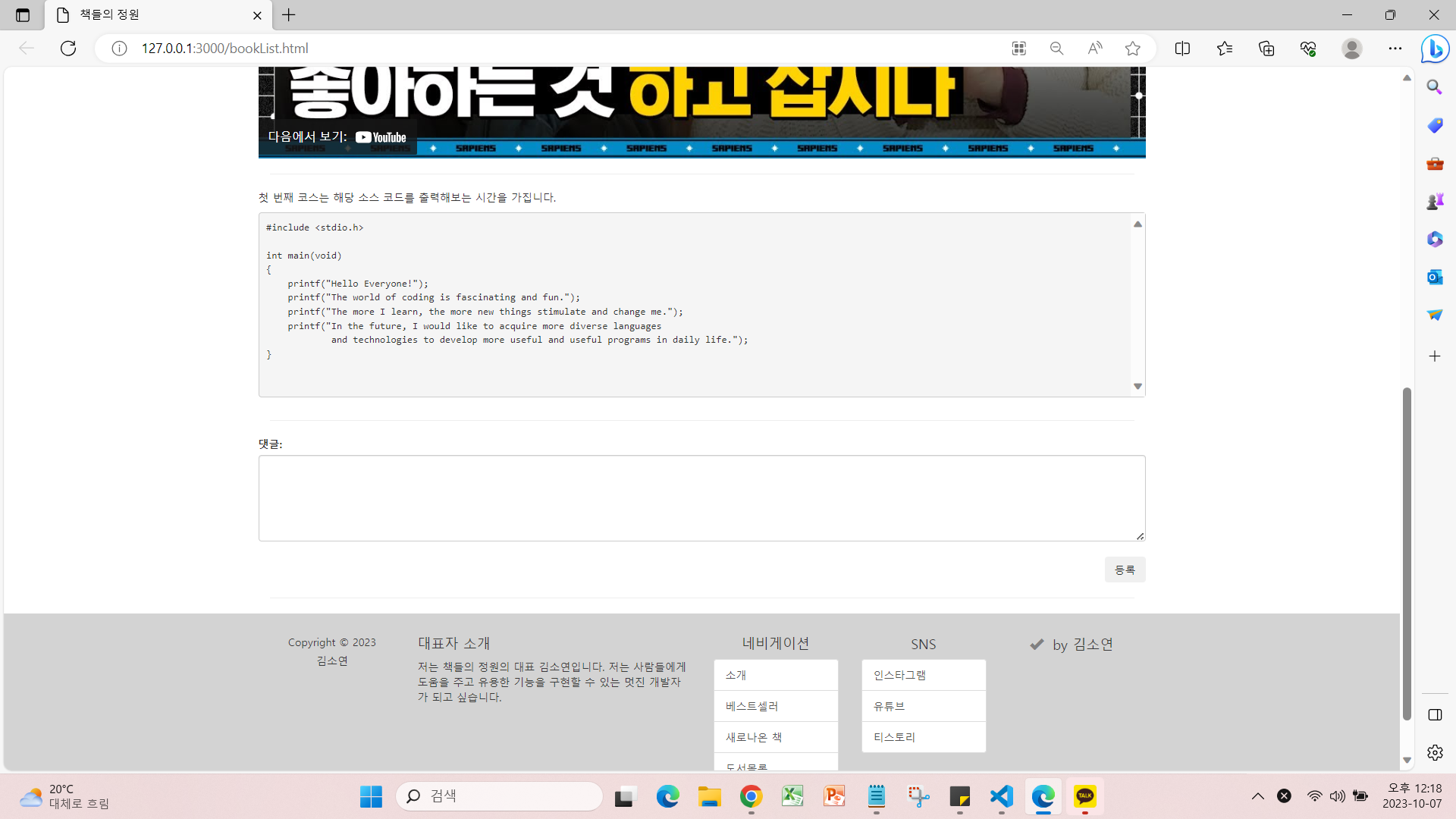This screenshot has height=819, width=1456.
Task: Click page scrollbar down arrow
Action: pos(1407,760)
